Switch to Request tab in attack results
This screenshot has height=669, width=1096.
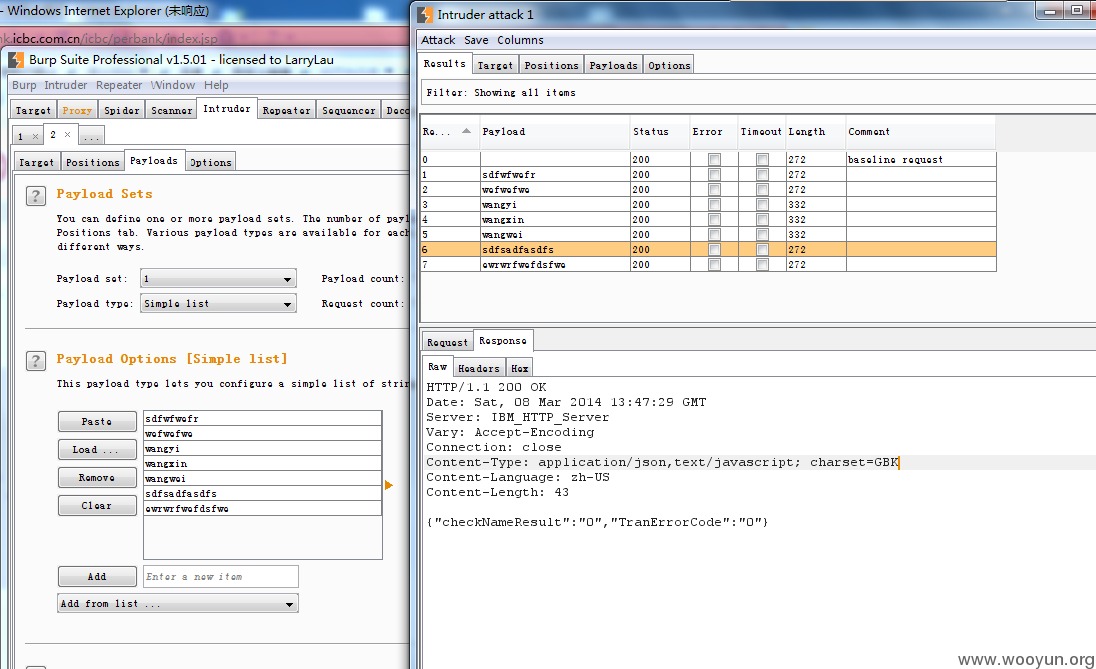(447, 343)
